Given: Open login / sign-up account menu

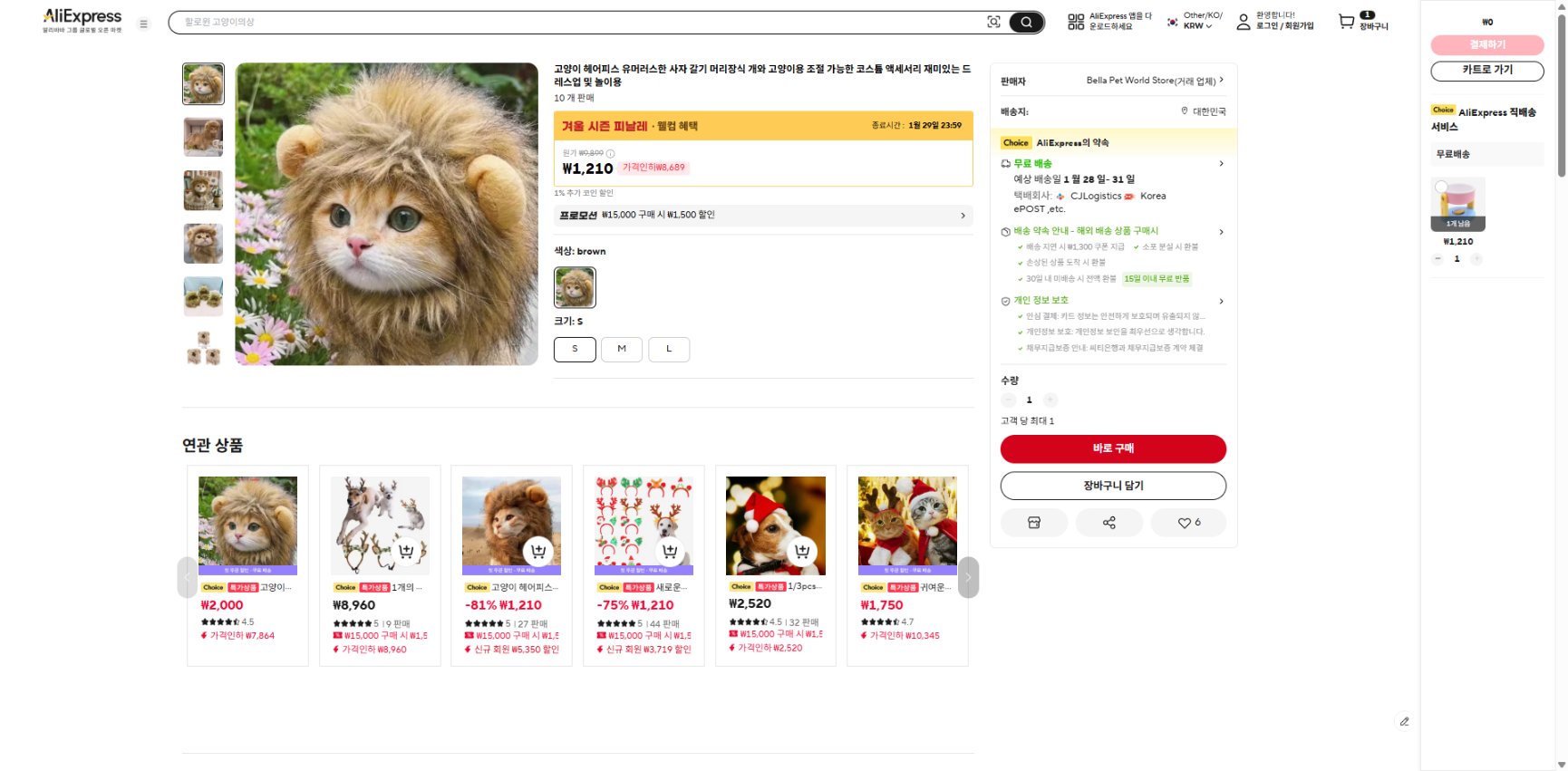Looking at the screenshot, I should point(1275,22).
